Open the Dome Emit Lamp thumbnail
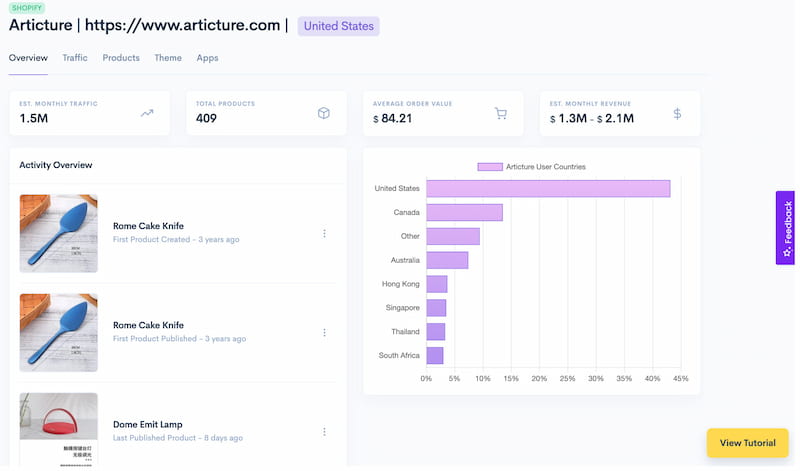 59,430
